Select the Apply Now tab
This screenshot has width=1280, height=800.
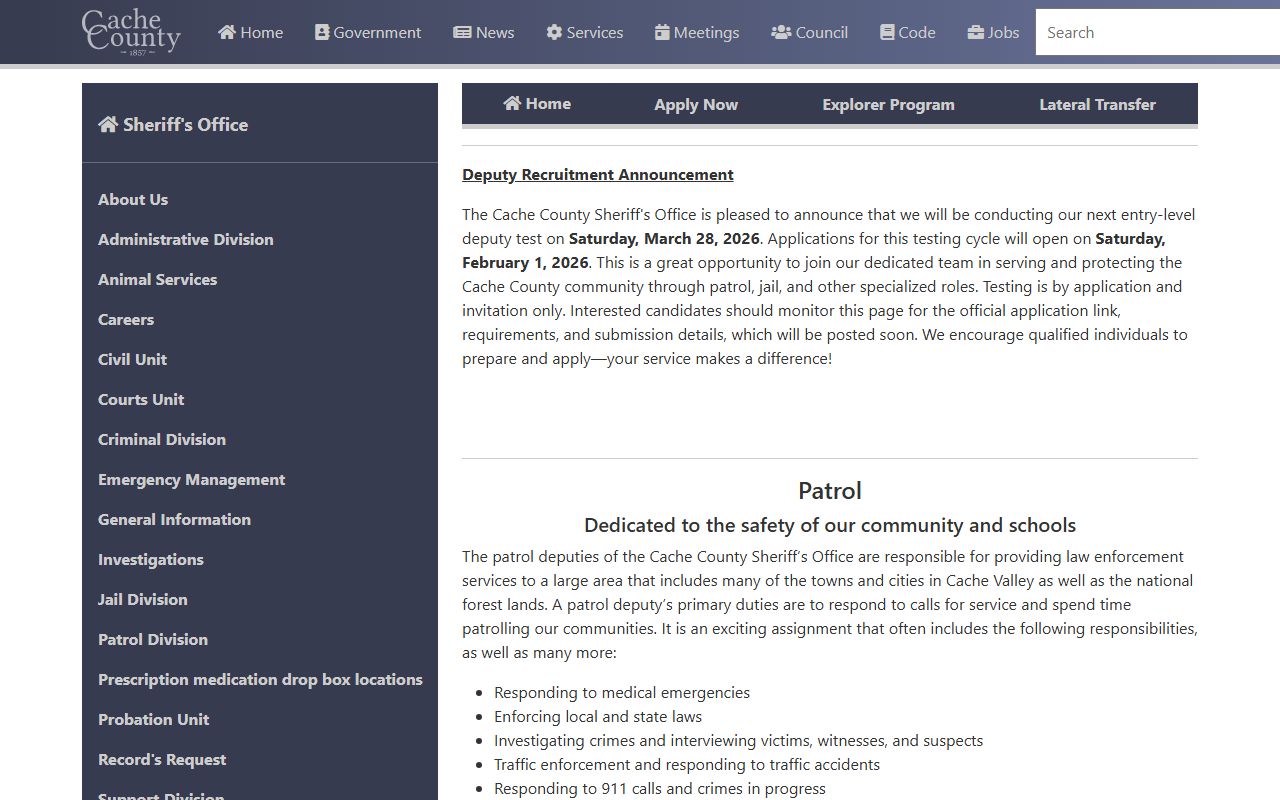coord(696,104)
